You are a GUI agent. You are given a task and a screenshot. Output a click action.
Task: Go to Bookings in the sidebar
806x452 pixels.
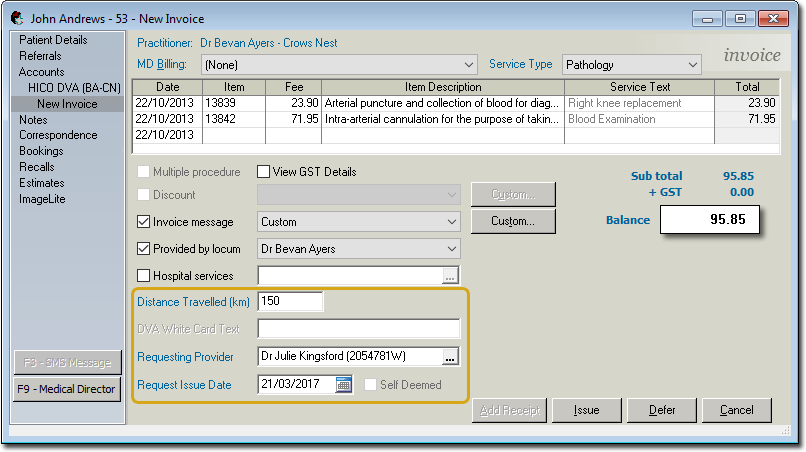41,151
